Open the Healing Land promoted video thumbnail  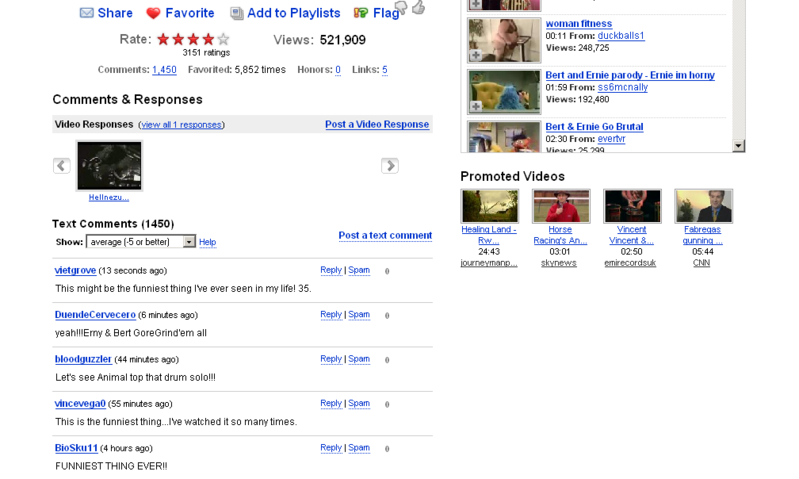pos(489,206)
